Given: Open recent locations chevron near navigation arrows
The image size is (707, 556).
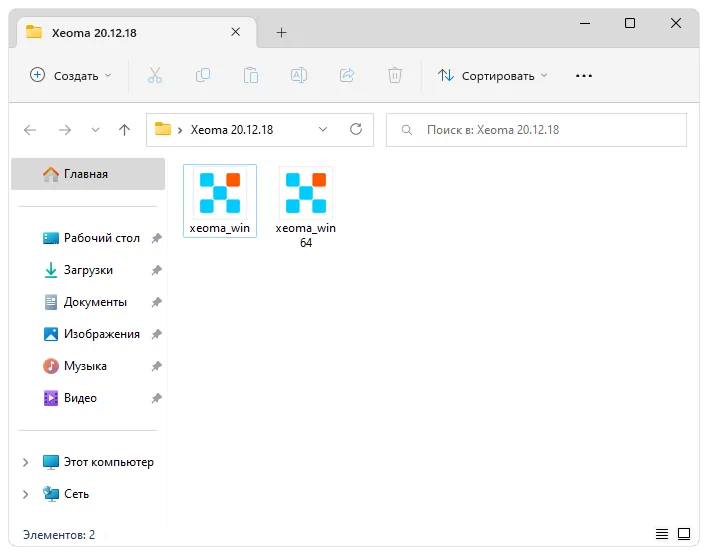Looking at the screenshot, I should point(95,130).
